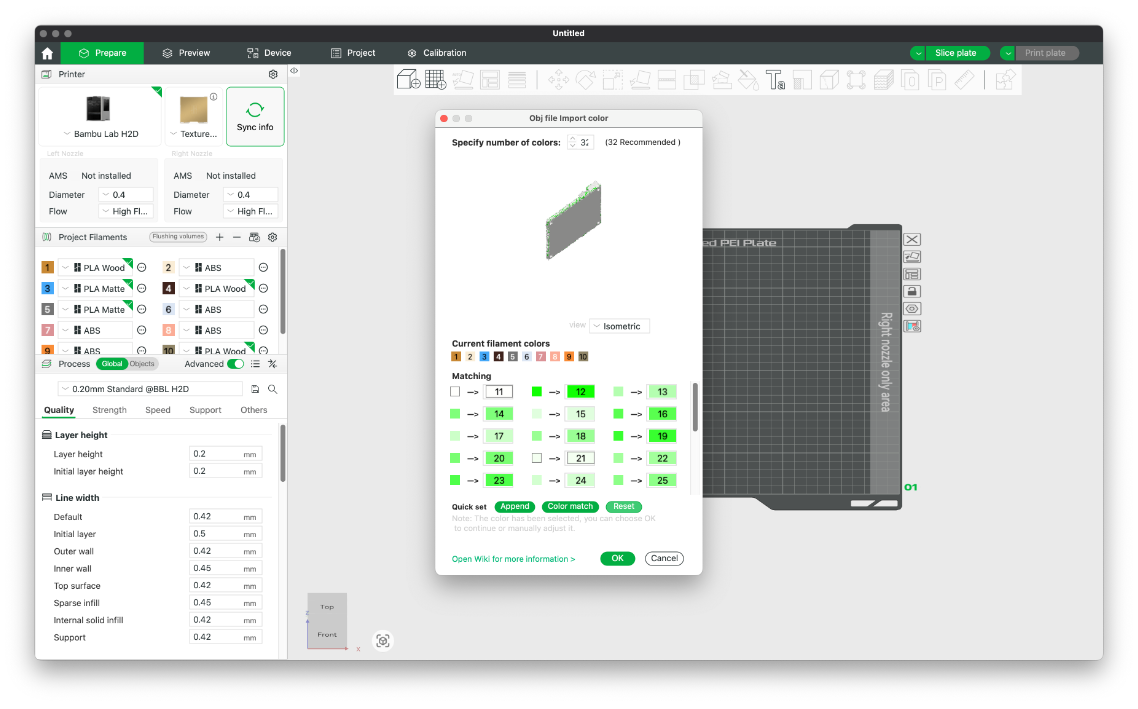The height and width of the screenshot is (709, 1138).
Task: Toggle the plate visibility eye icon
Action: [x=912, y=309]
